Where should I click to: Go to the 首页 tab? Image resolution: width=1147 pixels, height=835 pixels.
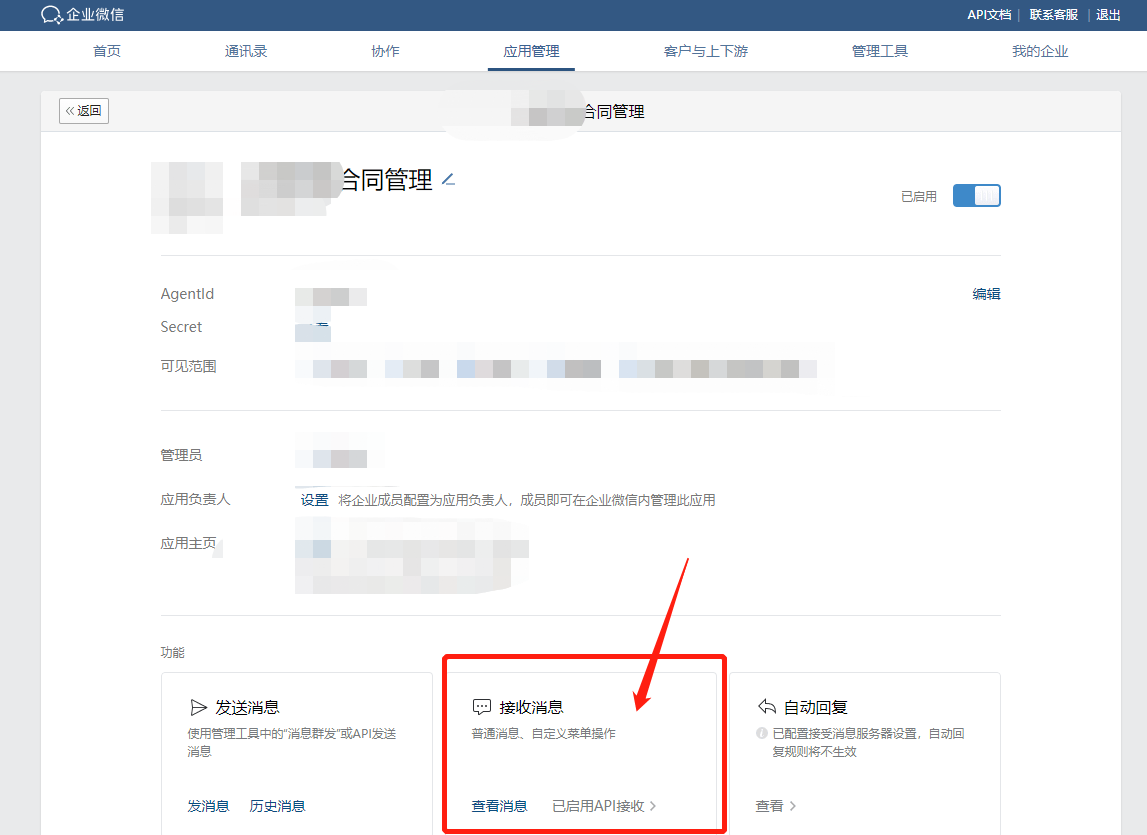(106, 50)
